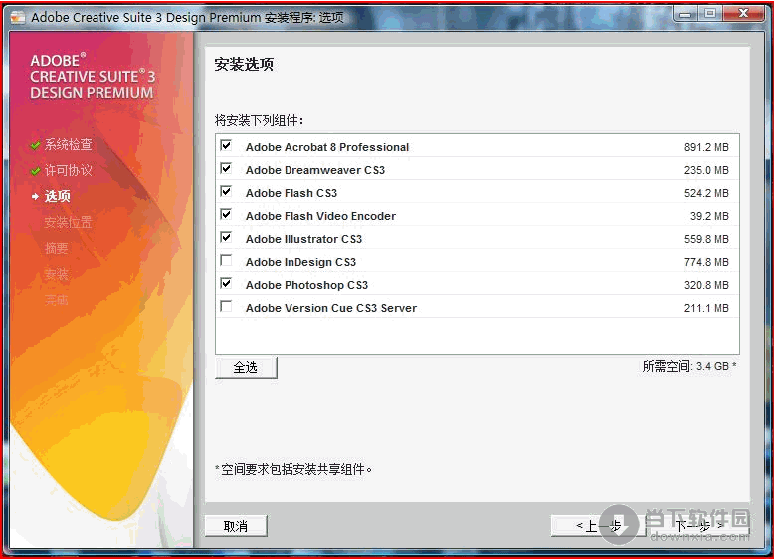This screenshot has height=559, width=774.
Task: Proceed with the 下一步 button
Action: point(698,526)
